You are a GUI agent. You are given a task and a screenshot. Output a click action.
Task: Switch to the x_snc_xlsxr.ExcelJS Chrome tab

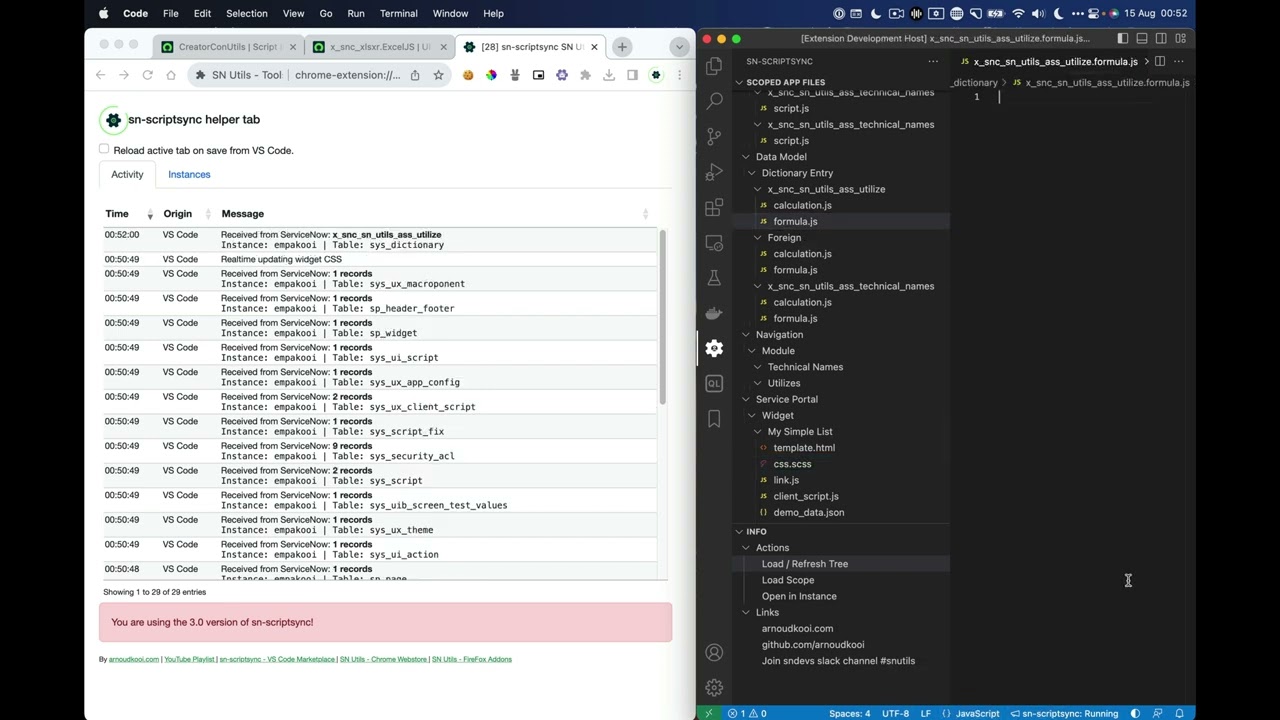379,47
